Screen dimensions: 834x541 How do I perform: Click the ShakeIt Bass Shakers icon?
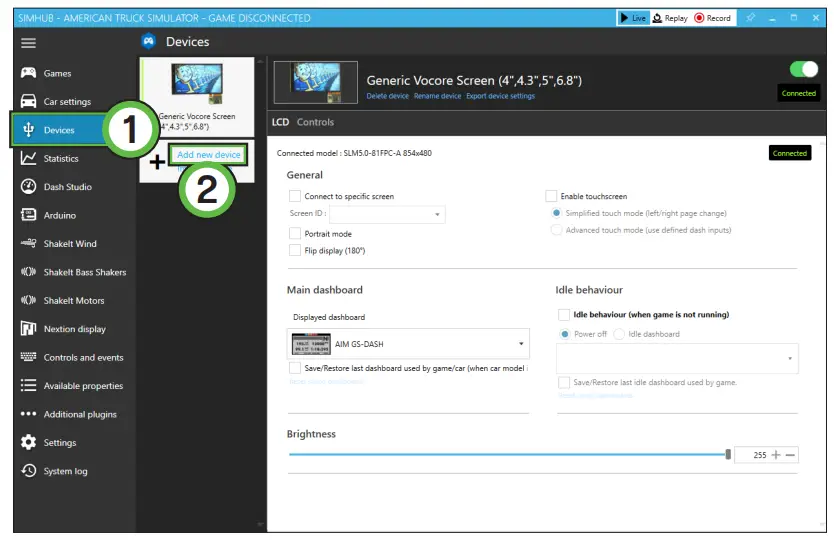(x=28, y=272)
